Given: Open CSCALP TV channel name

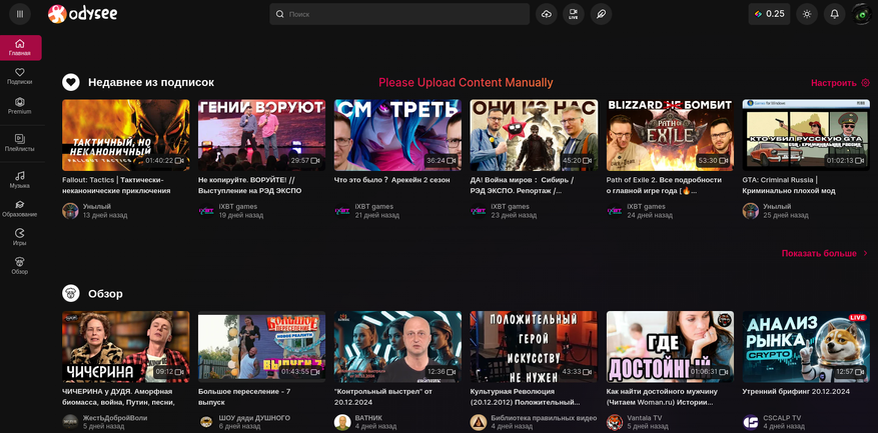Looking at the screenshot, I should tap(782, 418).
